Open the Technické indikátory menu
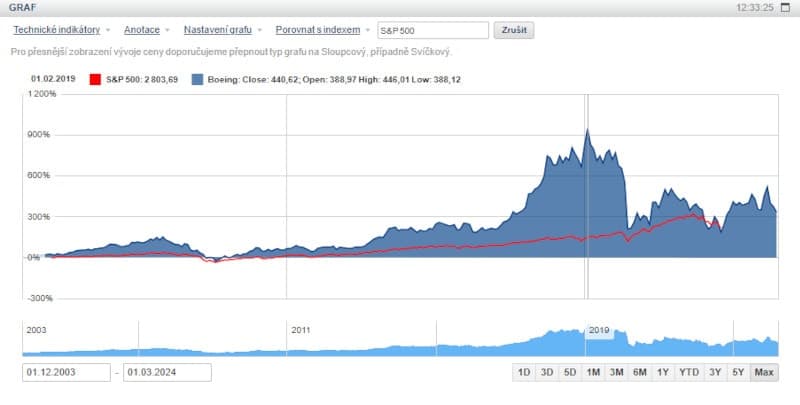Screen dimensions: 800x405 (x=57, y=30)
